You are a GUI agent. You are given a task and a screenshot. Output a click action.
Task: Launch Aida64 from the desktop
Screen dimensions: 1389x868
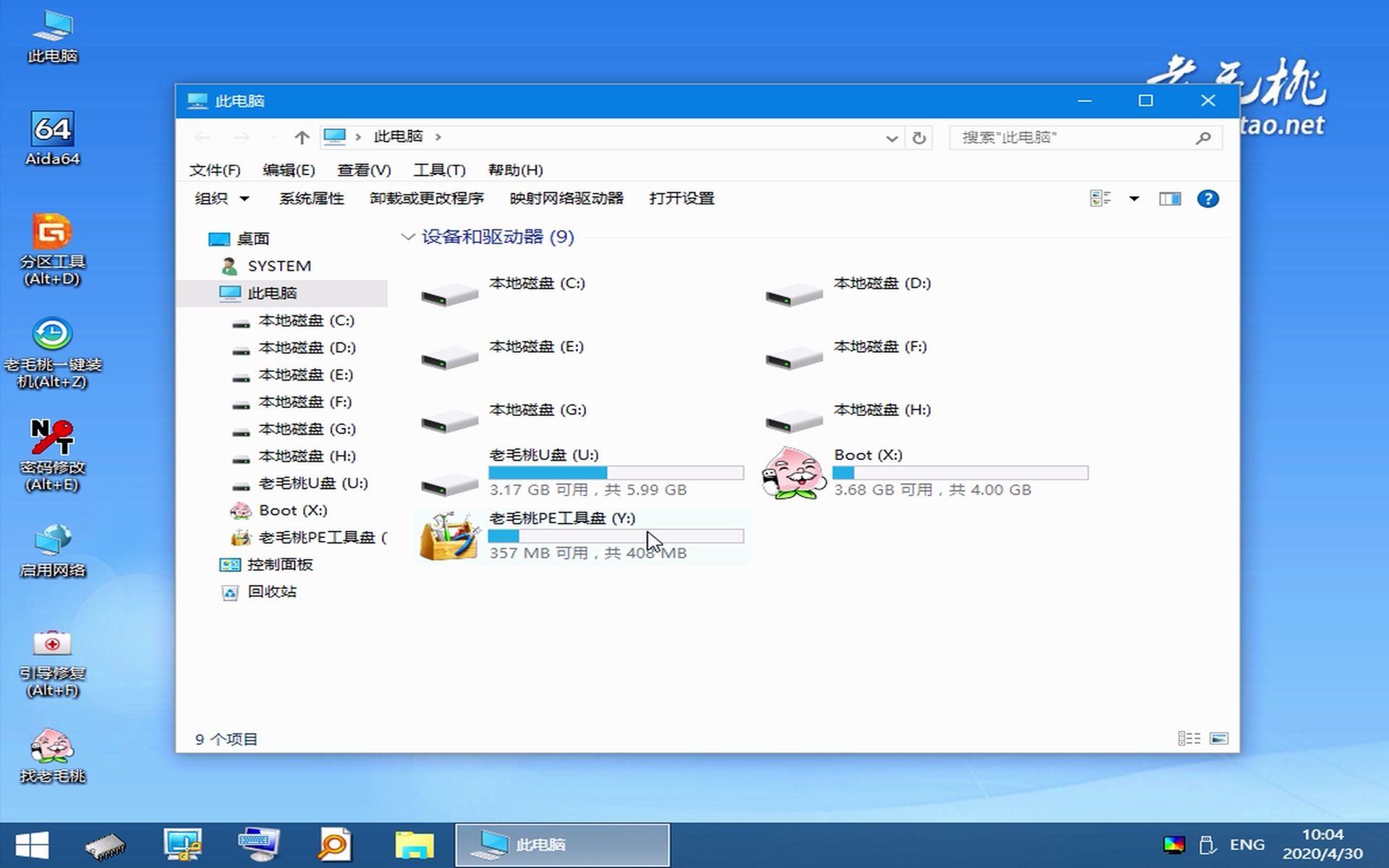pyautogui.click(x=52, y=139)
